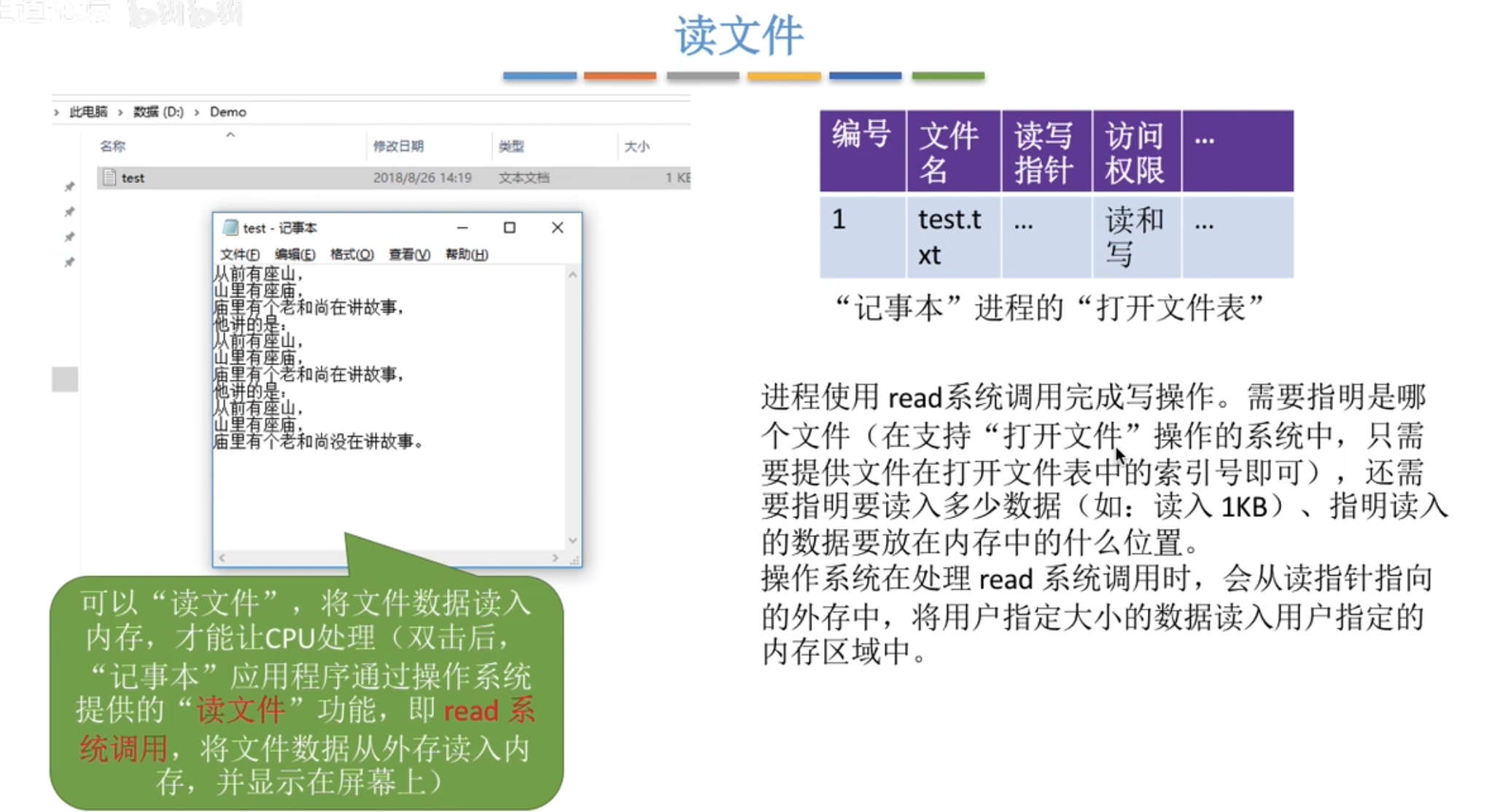1508x812 pixels.
Task: Open the 查看(V) menu in Notepad
Action: click(x=409, y=254)
